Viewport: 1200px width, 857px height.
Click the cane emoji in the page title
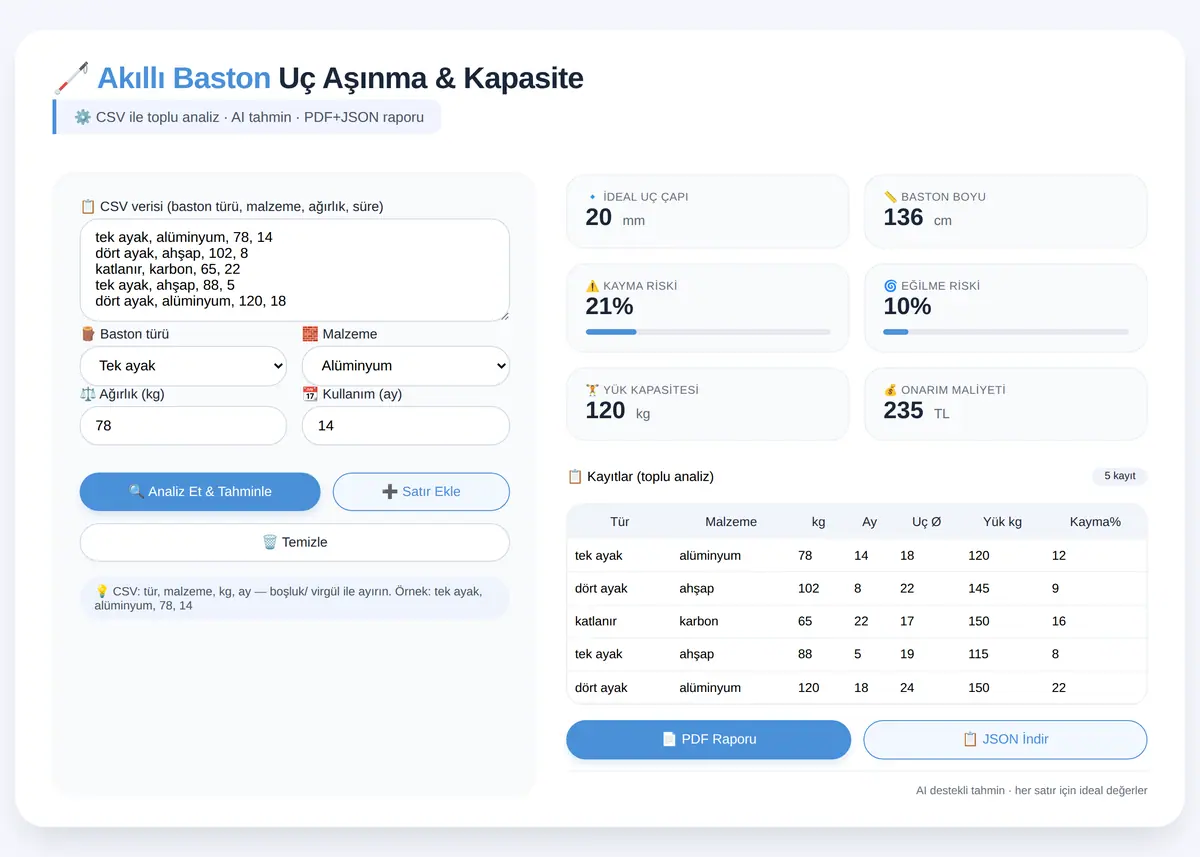coord(71,78)
